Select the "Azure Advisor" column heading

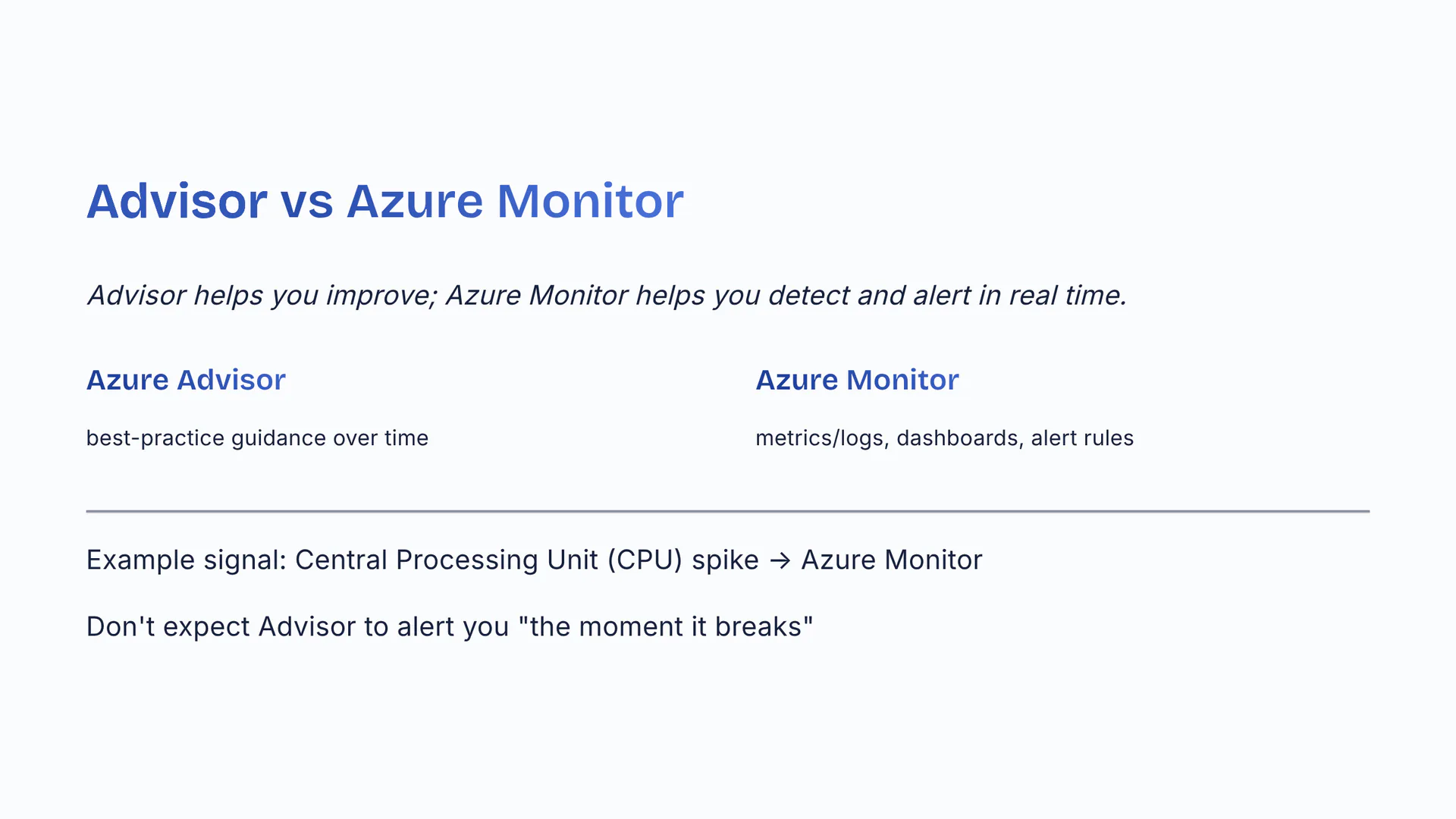(186, 380)
